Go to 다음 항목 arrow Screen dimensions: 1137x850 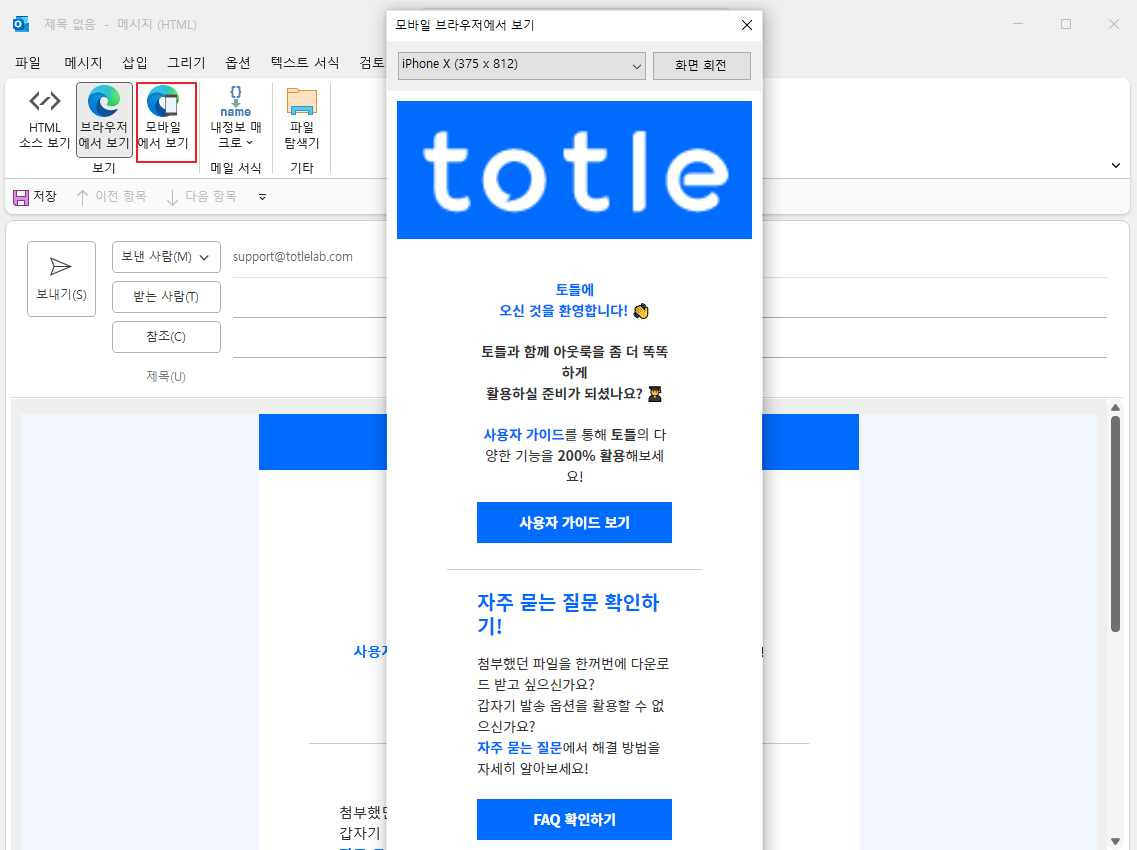[x=172, y=197]
